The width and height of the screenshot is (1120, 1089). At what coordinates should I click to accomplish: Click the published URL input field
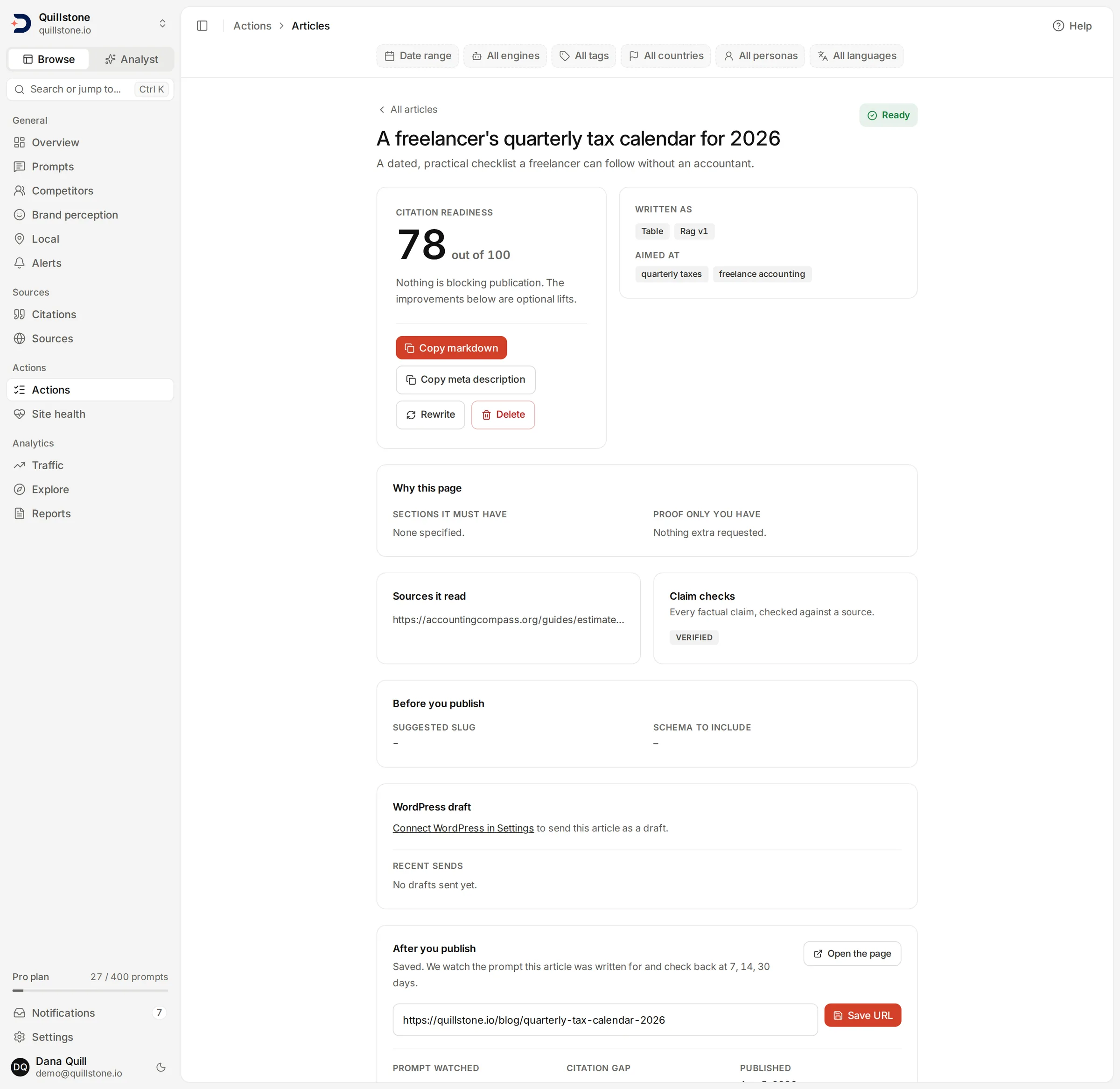coord(605,1020)
